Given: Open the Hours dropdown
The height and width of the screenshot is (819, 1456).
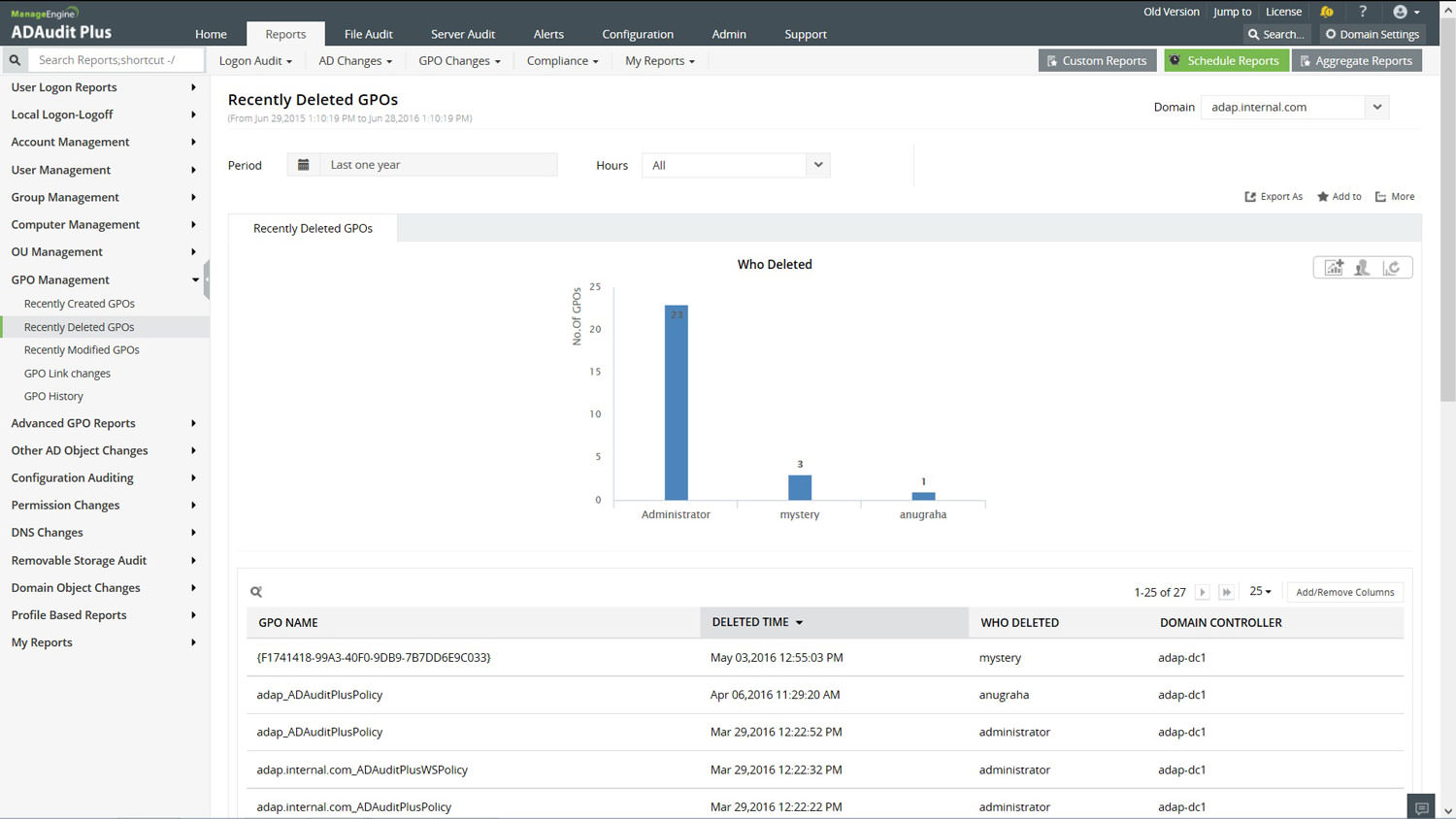Looking at the screenshot, I should [817, 165].
